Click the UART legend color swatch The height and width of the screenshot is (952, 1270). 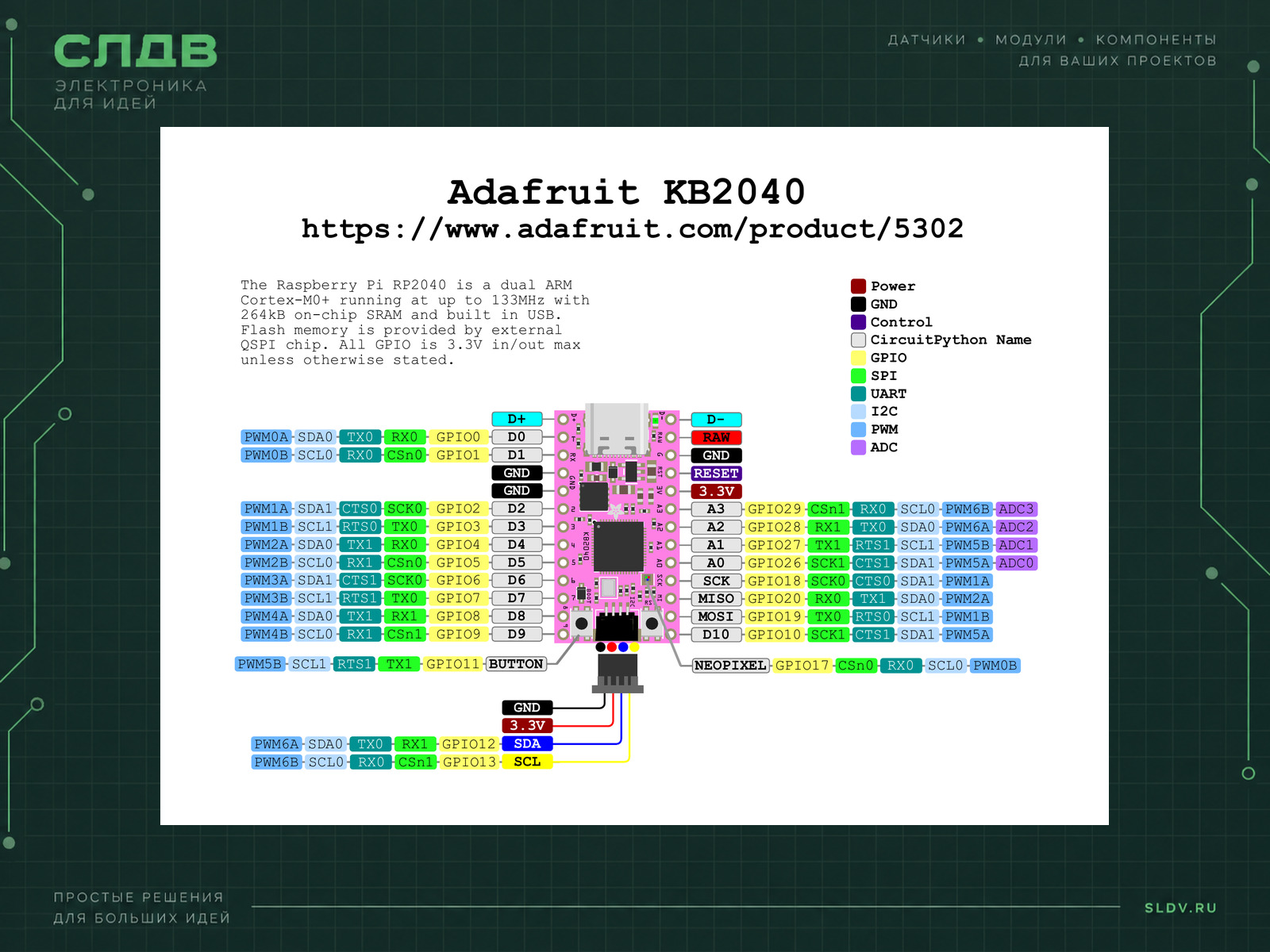[858, 393]
